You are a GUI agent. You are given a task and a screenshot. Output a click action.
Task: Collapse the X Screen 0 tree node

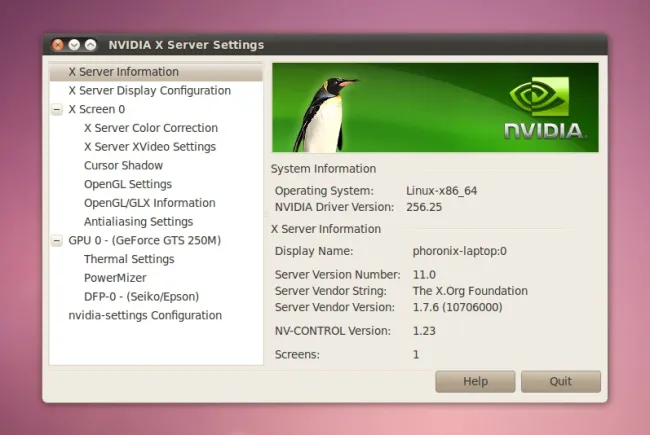(x=57, y=110)
